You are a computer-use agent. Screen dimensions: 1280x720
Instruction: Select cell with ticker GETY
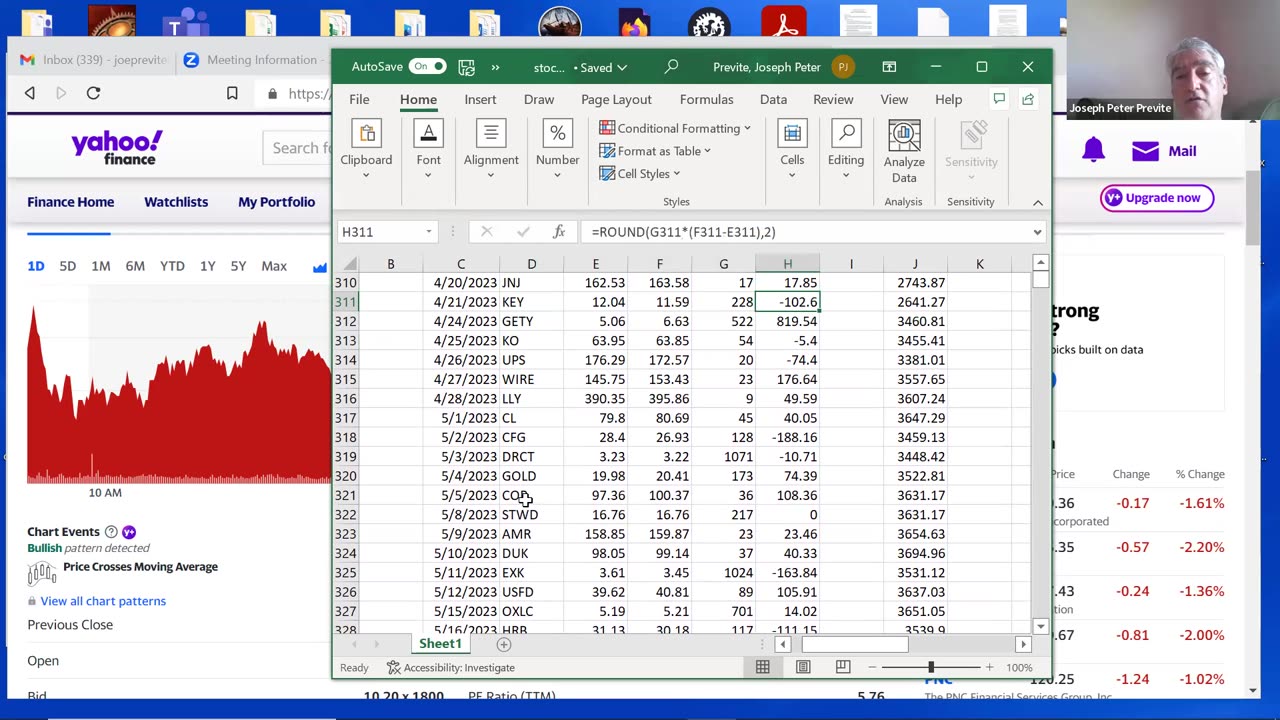click(531, 321)
